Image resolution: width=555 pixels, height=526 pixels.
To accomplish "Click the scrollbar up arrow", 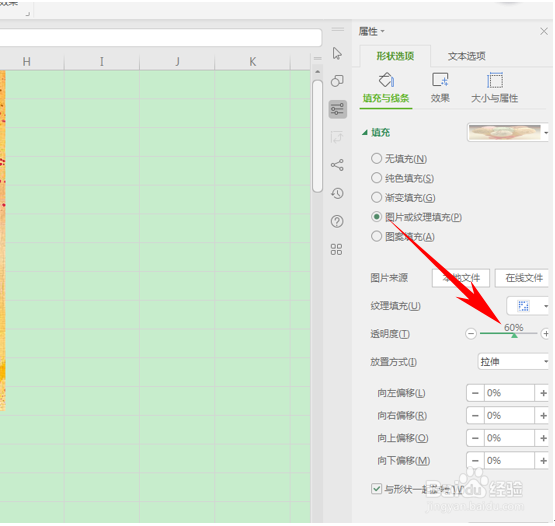I will (x=317, y=72).
